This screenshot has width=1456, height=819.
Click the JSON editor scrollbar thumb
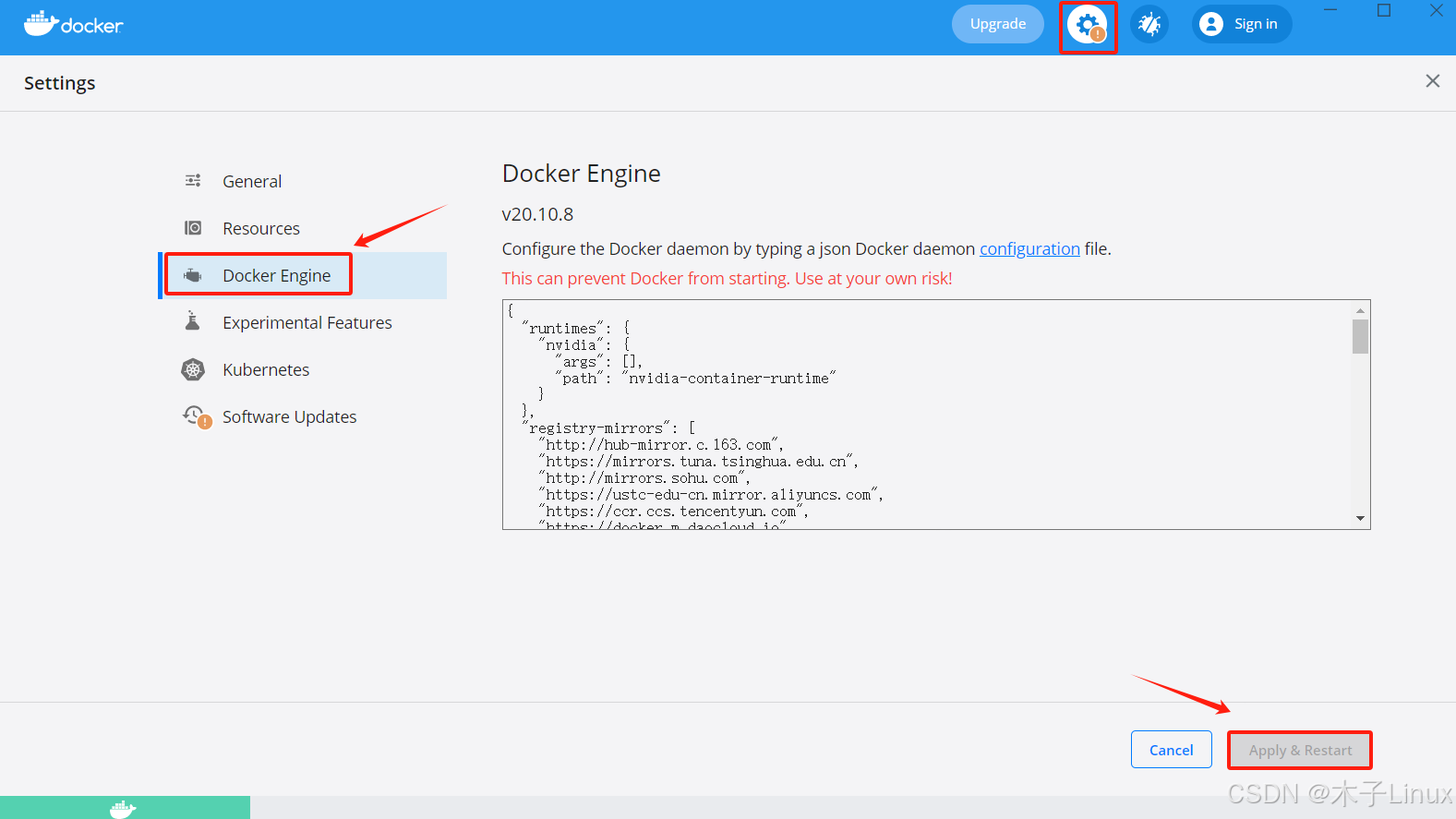[1360, 337]
